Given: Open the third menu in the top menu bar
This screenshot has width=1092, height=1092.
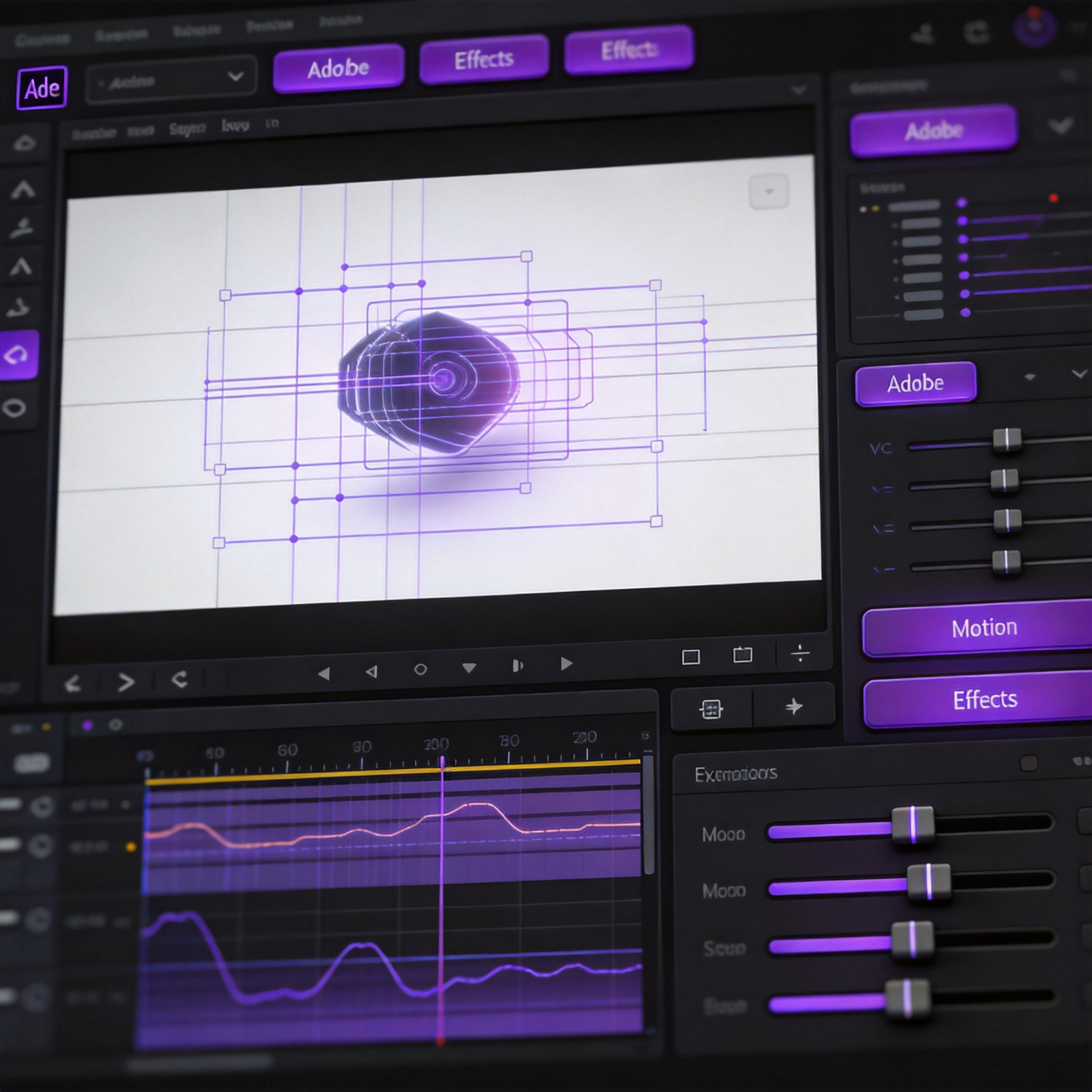Looking at the screenshot, I should click(196, 30).
